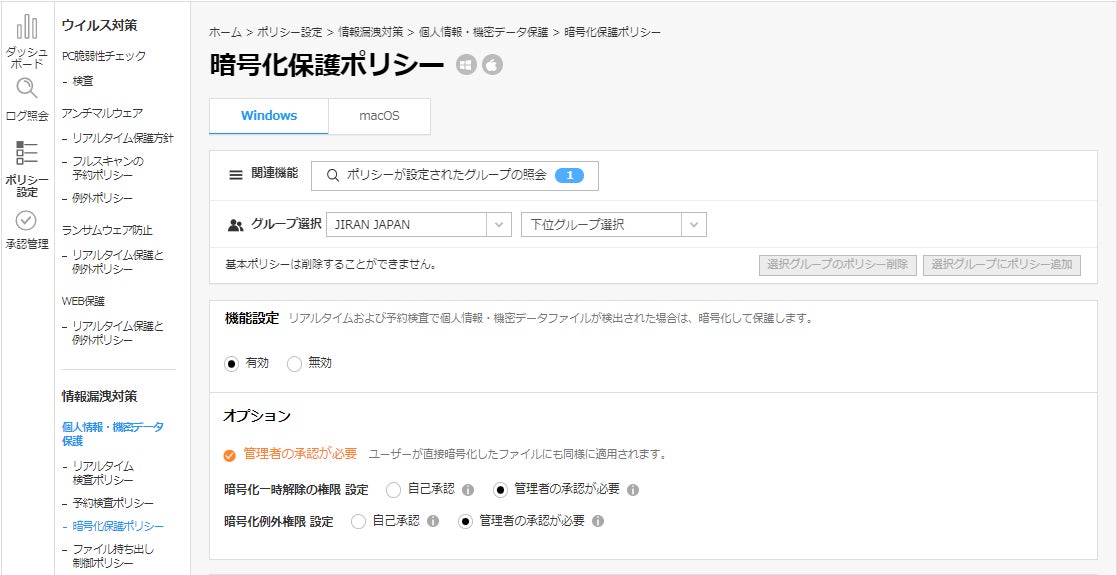Click the 暗号化保護ポリシー page title
Viewport: 1117px width, 575px height.
click(327, 65)
